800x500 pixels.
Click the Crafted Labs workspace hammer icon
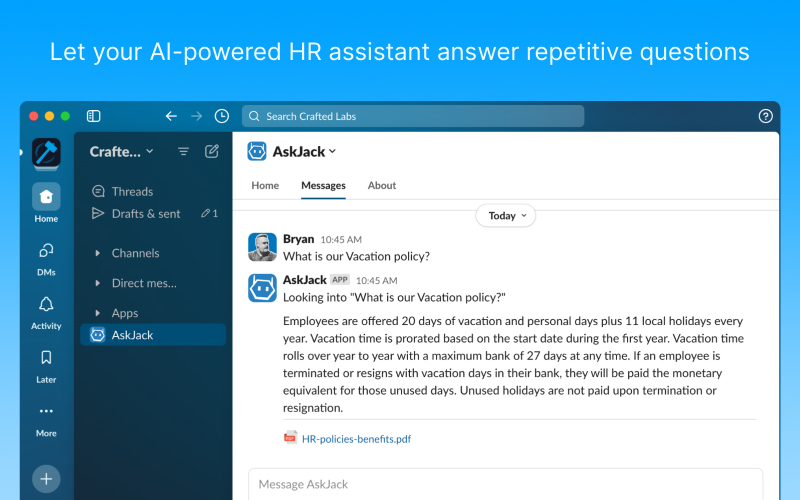pos(46,153)
